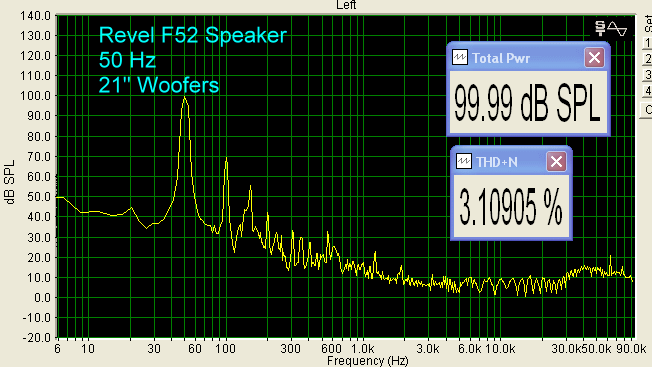The height and width of the screenshot is (367, 652).
Task: Click the 0.0 value on the Y axis
Action: pos(42,298)
